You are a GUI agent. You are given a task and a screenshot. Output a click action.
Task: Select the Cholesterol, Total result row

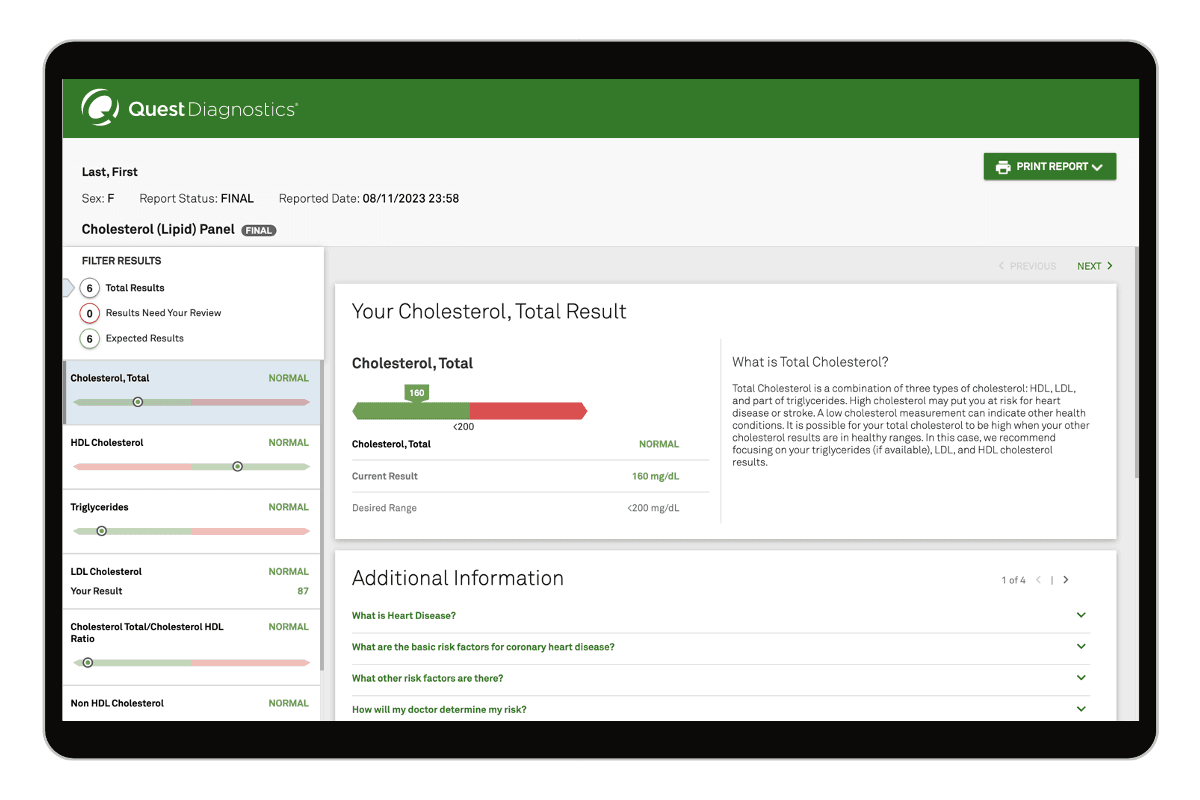(190, 391)
